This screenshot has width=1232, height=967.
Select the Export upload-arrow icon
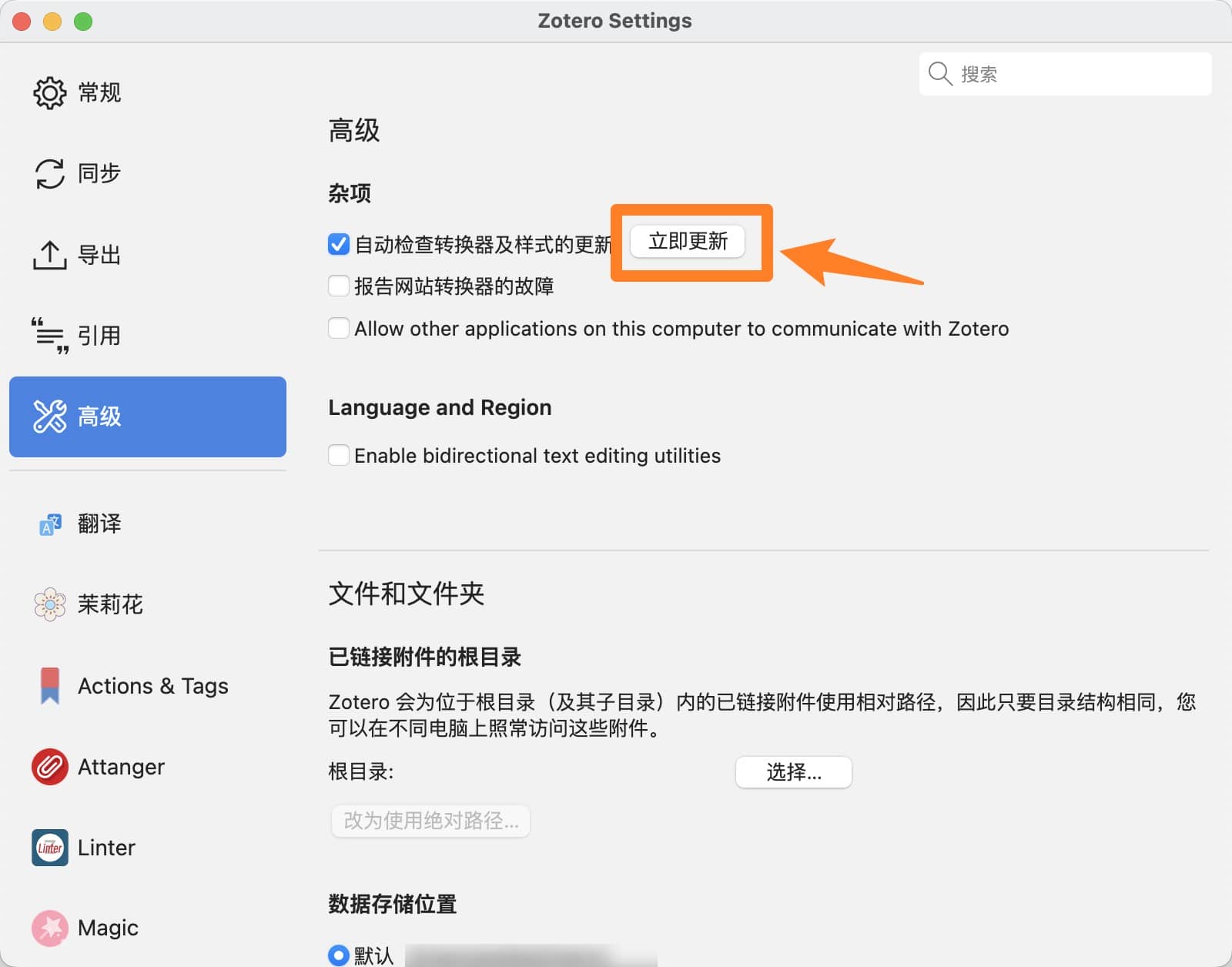(50, 255)
